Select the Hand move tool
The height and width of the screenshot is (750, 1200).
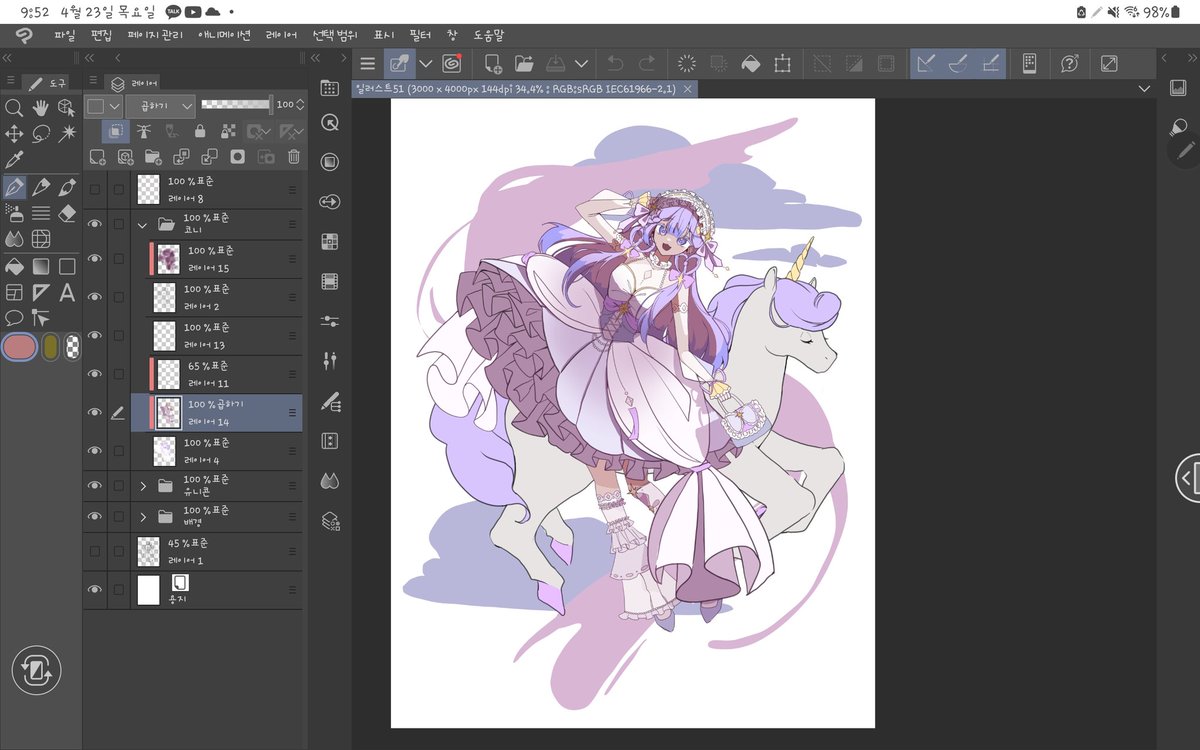tap(40, 108)
